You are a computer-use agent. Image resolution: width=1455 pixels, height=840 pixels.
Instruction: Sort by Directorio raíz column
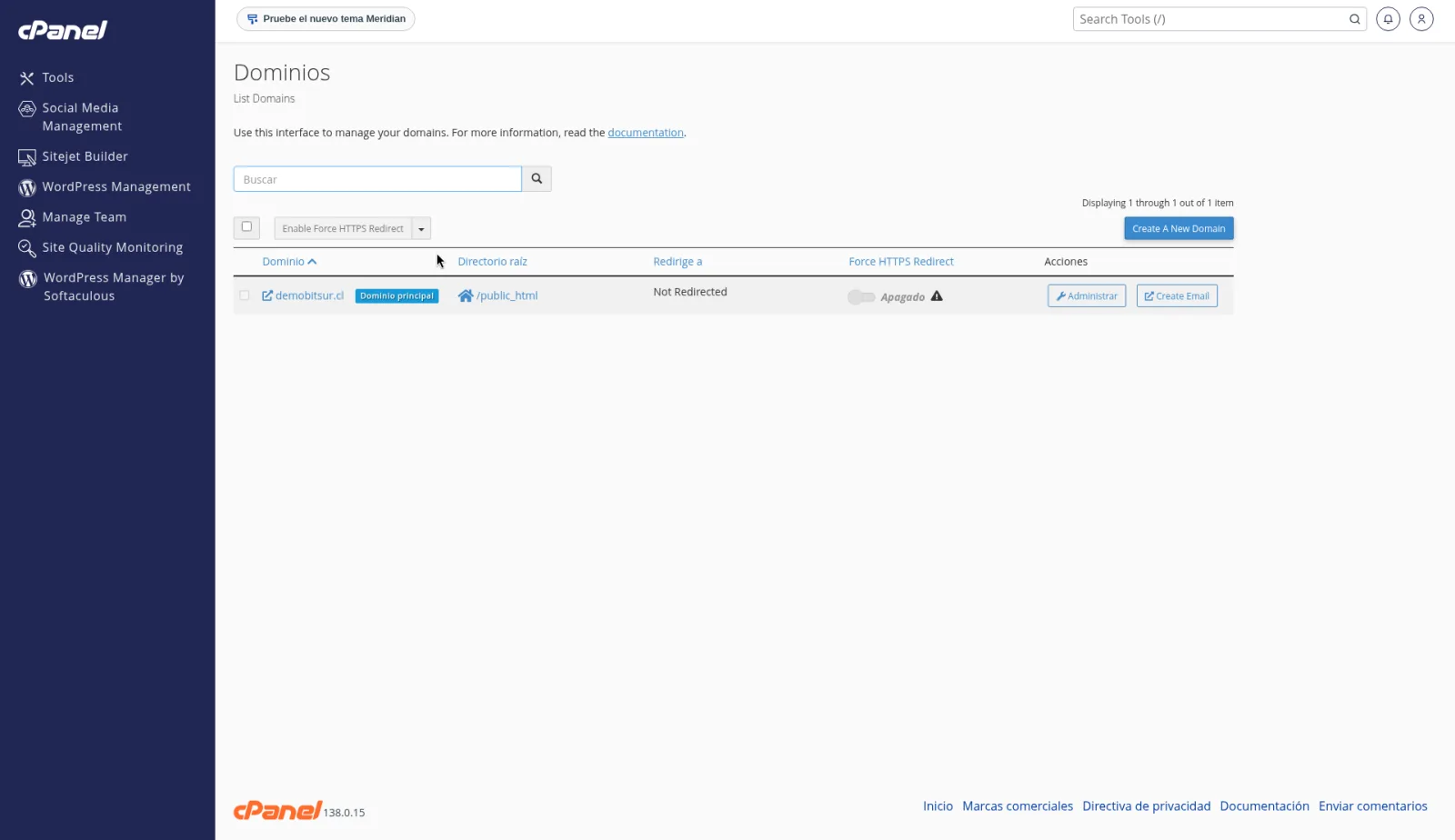(x=492, y=262)
